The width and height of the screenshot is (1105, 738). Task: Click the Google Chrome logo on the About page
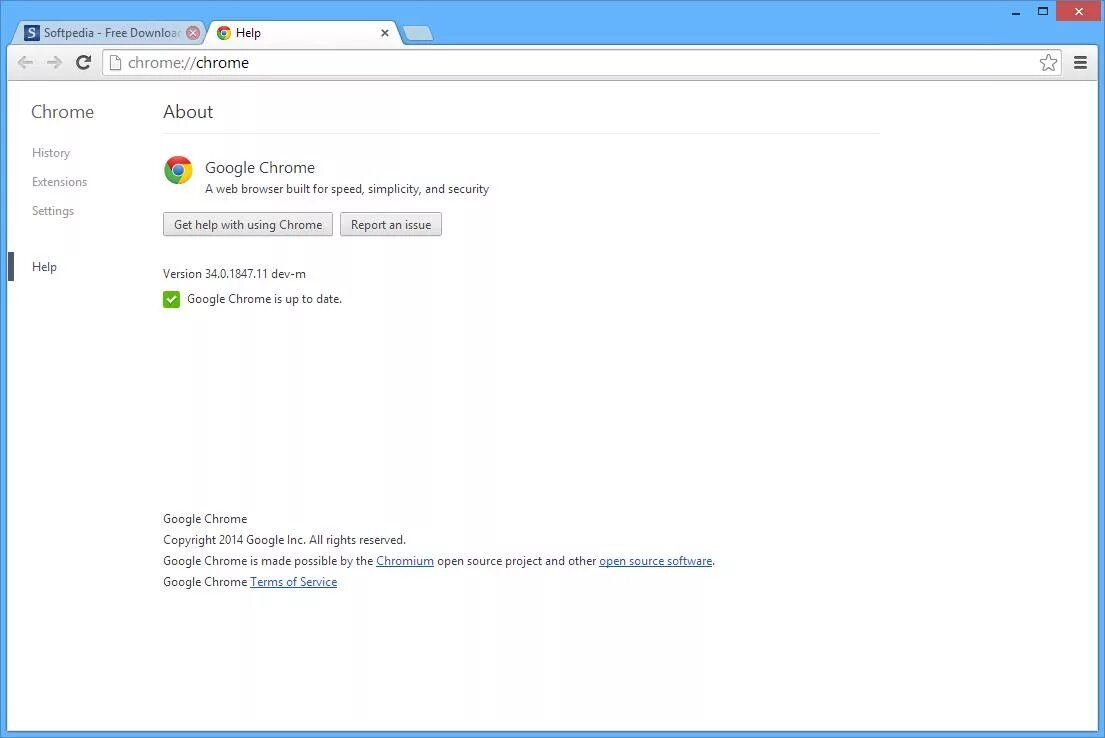point(178,170)
